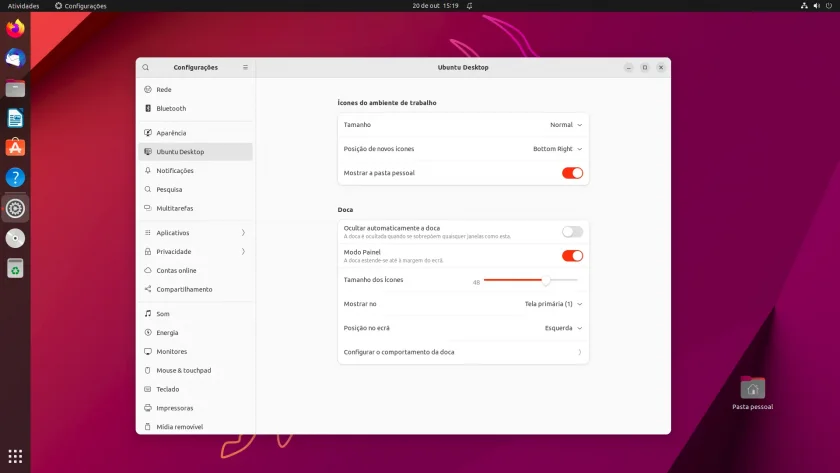Open Notificações settings
Image resolution: width=840 pixels, height=473 pixels.
(x=196, y=170)
